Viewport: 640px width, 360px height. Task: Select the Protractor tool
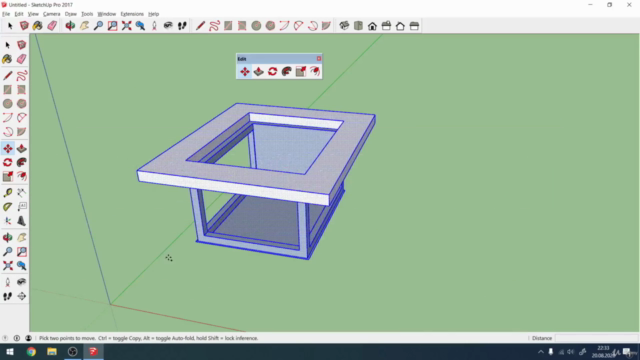7,207
